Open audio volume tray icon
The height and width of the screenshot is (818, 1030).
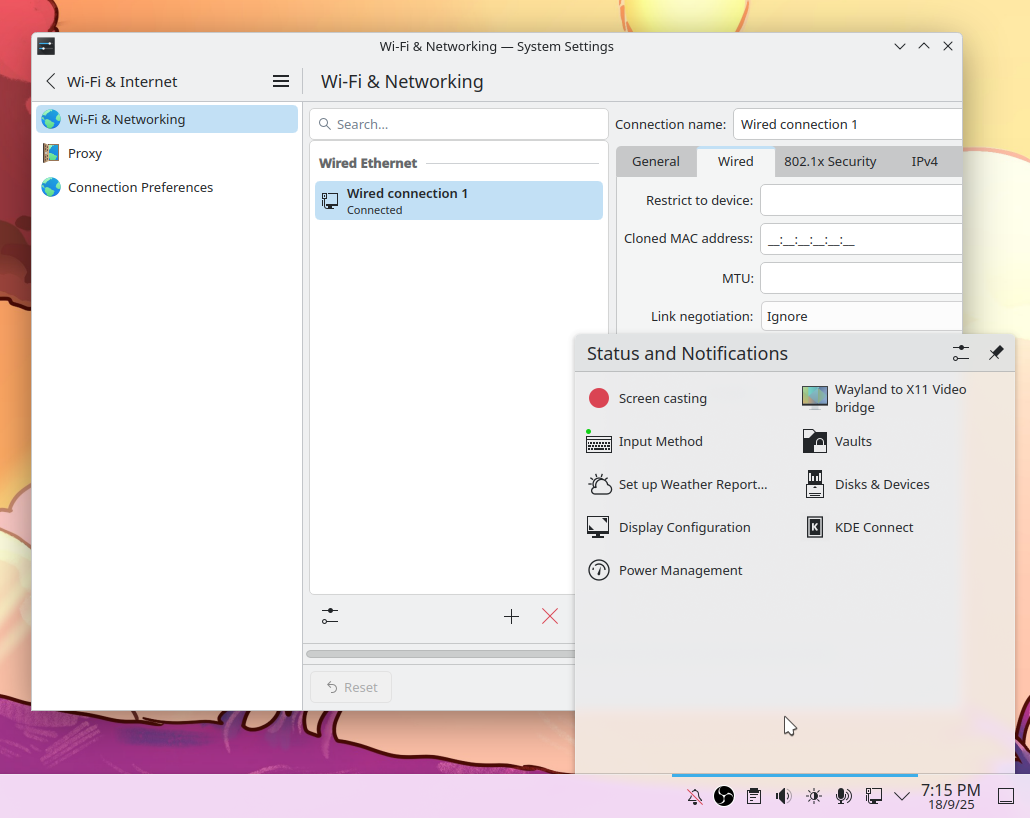tap(784, 796)
